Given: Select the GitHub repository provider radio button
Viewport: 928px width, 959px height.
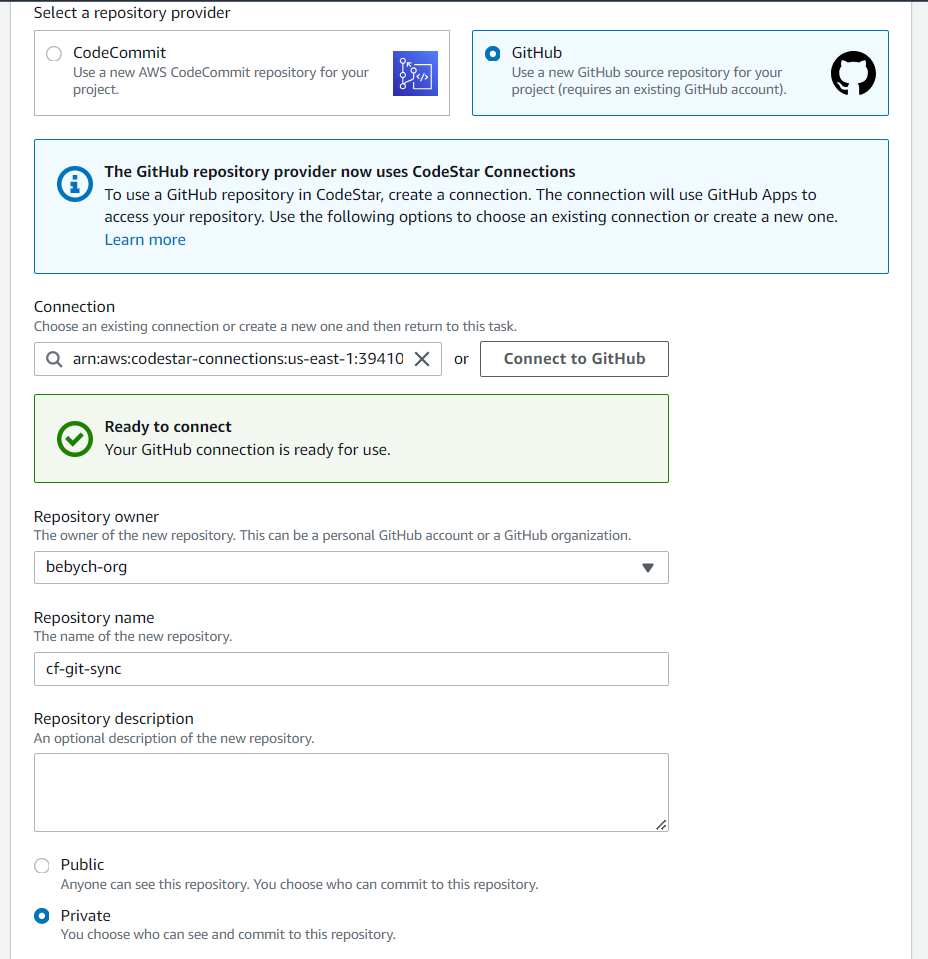Looking at the screenshot, I should coord(492,54).
